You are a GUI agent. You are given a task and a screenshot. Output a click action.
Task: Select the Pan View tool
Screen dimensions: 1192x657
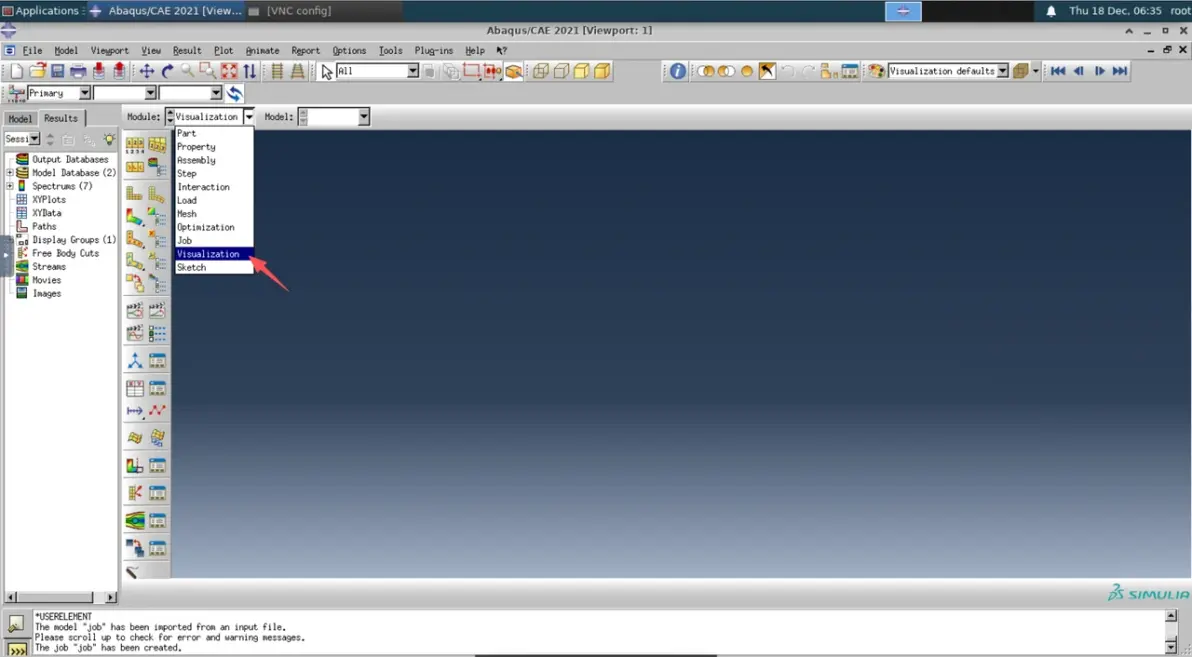pyautogui.click(x=147, y=71)
